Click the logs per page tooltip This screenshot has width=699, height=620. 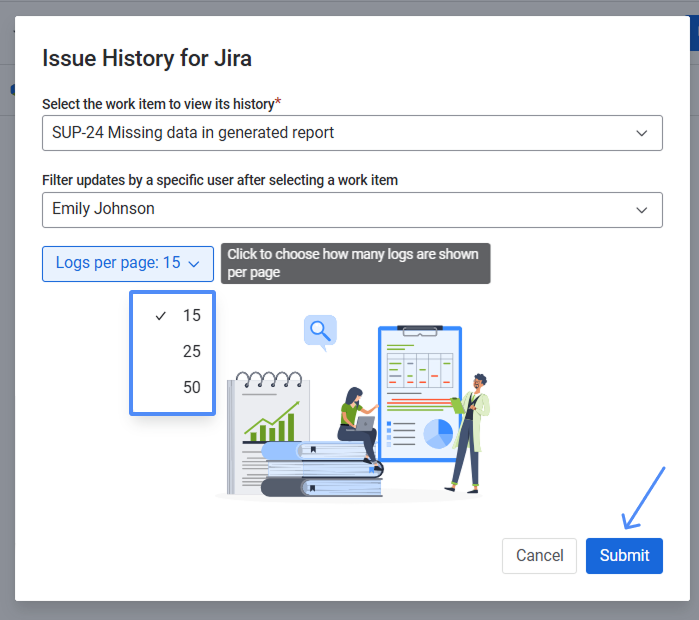(355, 263)
